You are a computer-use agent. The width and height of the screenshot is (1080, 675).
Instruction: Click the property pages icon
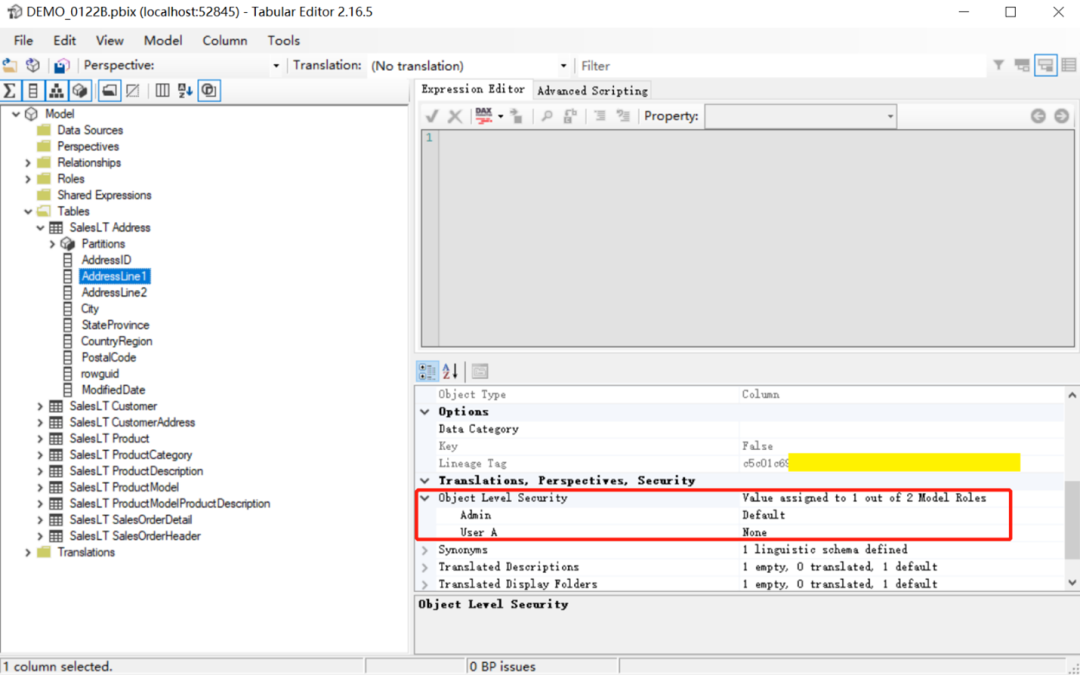pos(480,372)
